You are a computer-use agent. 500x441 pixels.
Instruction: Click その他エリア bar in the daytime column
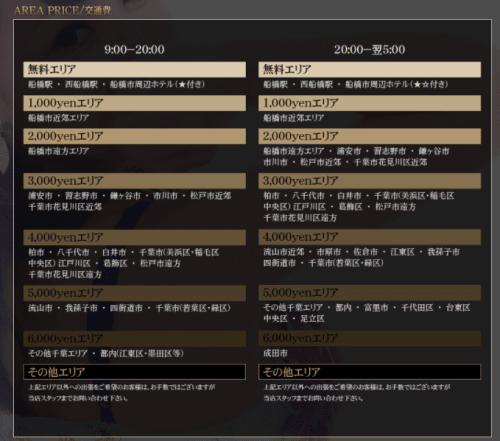tap(135, 372)
